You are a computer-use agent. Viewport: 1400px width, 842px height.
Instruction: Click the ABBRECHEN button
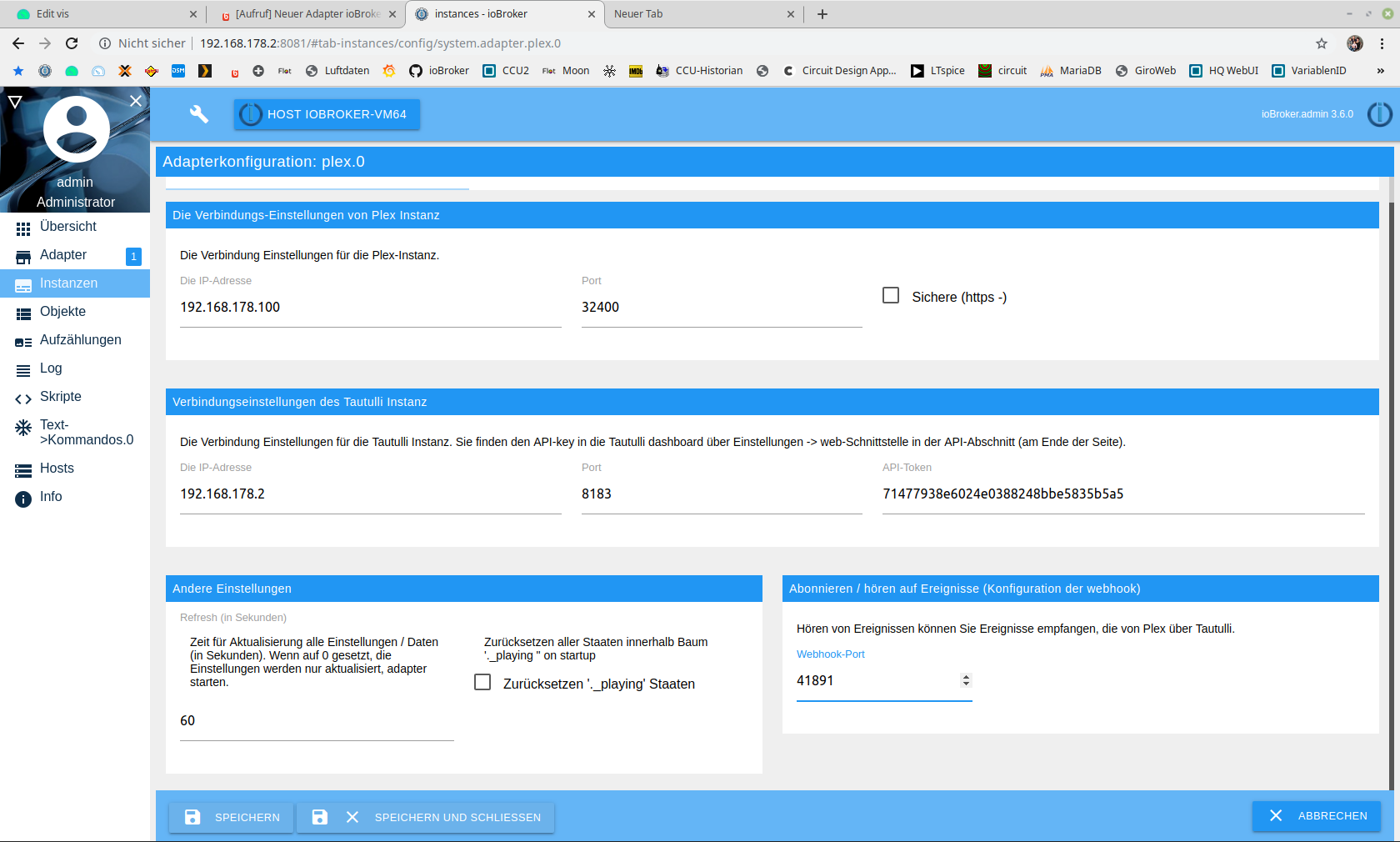1317,816
